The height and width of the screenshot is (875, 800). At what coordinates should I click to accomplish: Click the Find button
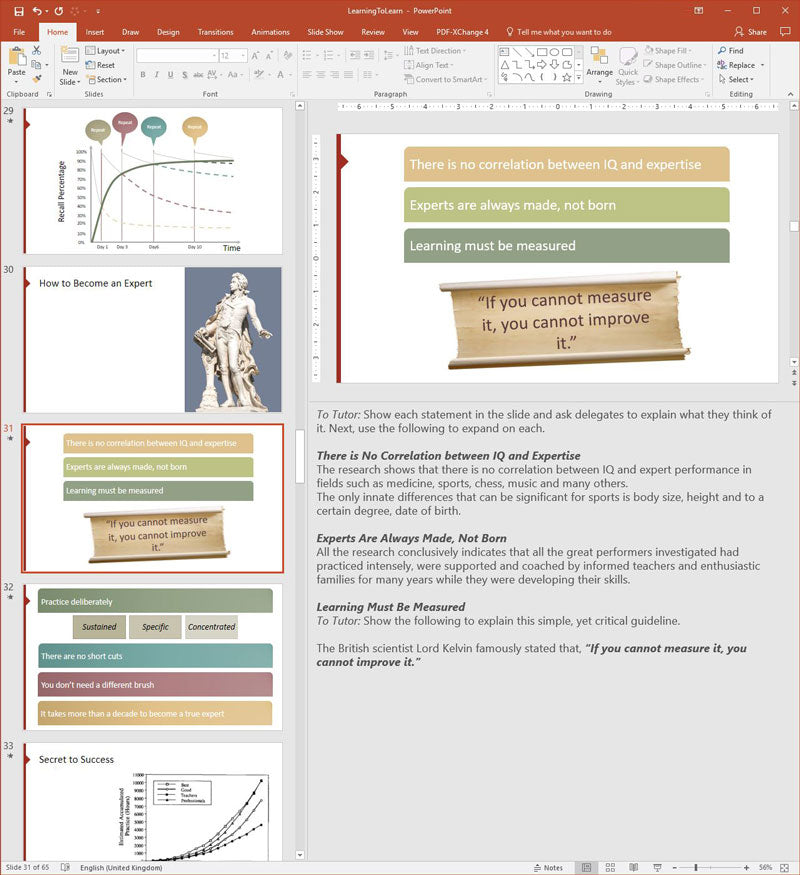pos(731,51)
